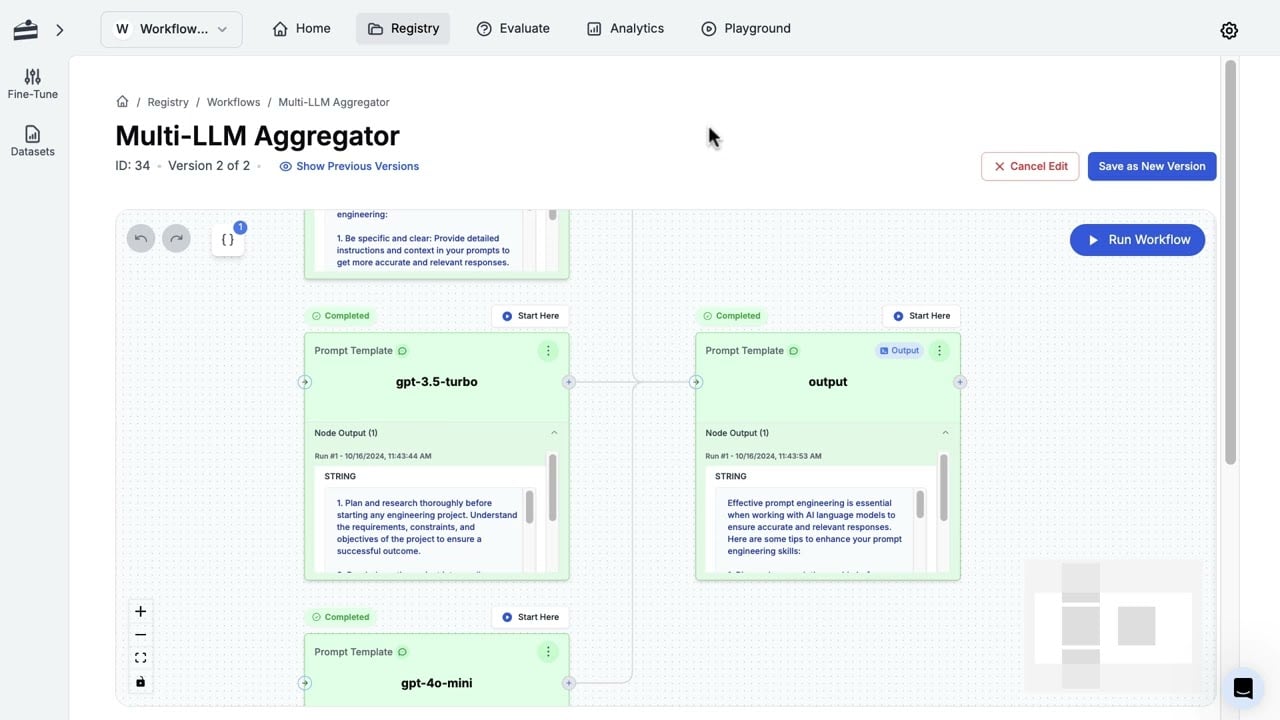The image size is (1280, 720).
Task: Click Start Here on gpt-3.5-turbo node
Action: coord(530,316)
